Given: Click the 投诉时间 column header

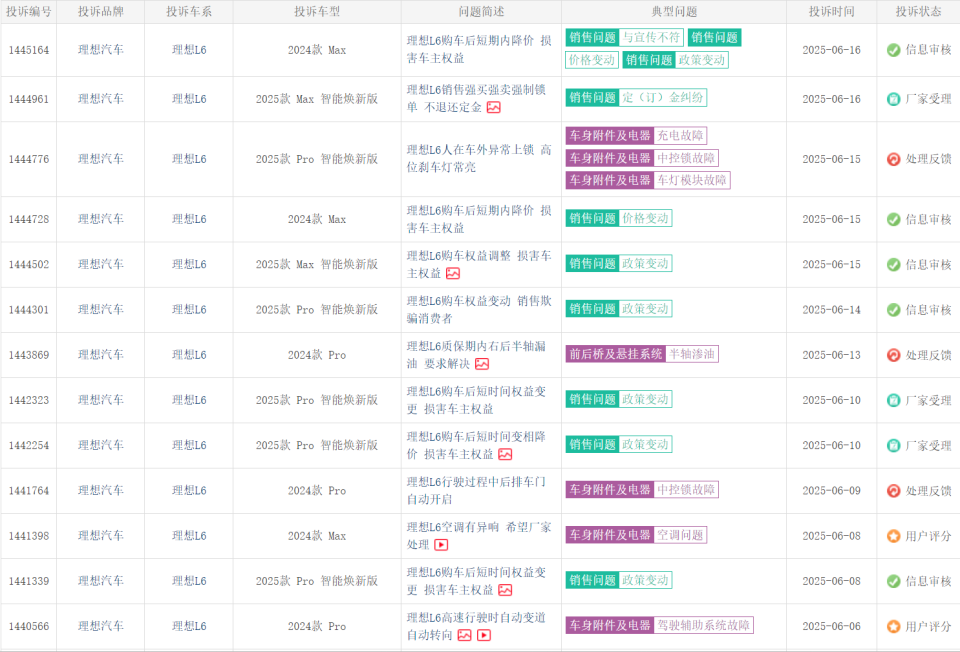Looking at the screenshot, I should tap(831, 12).
